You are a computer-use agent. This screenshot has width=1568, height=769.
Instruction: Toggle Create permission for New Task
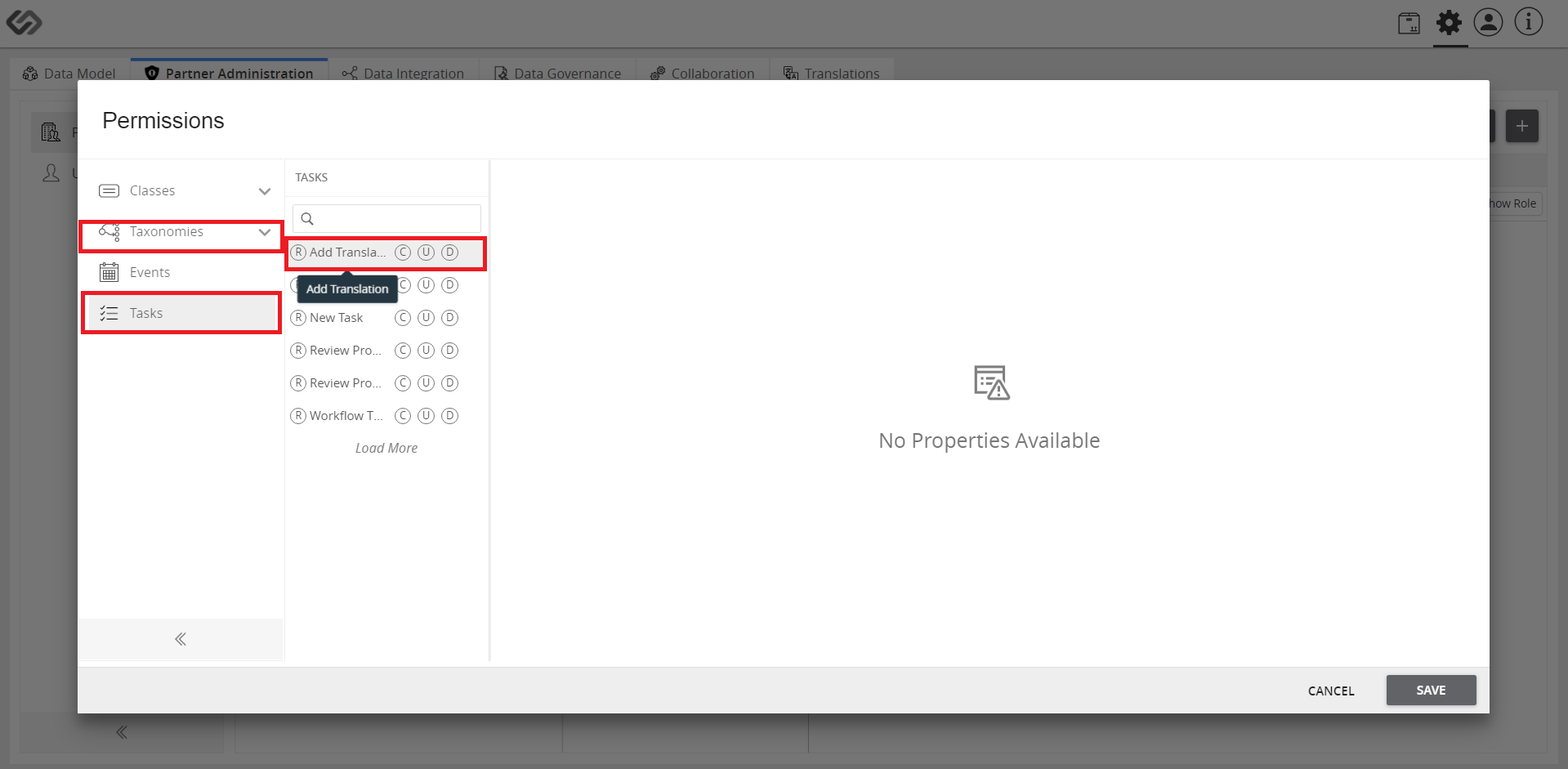403,318
